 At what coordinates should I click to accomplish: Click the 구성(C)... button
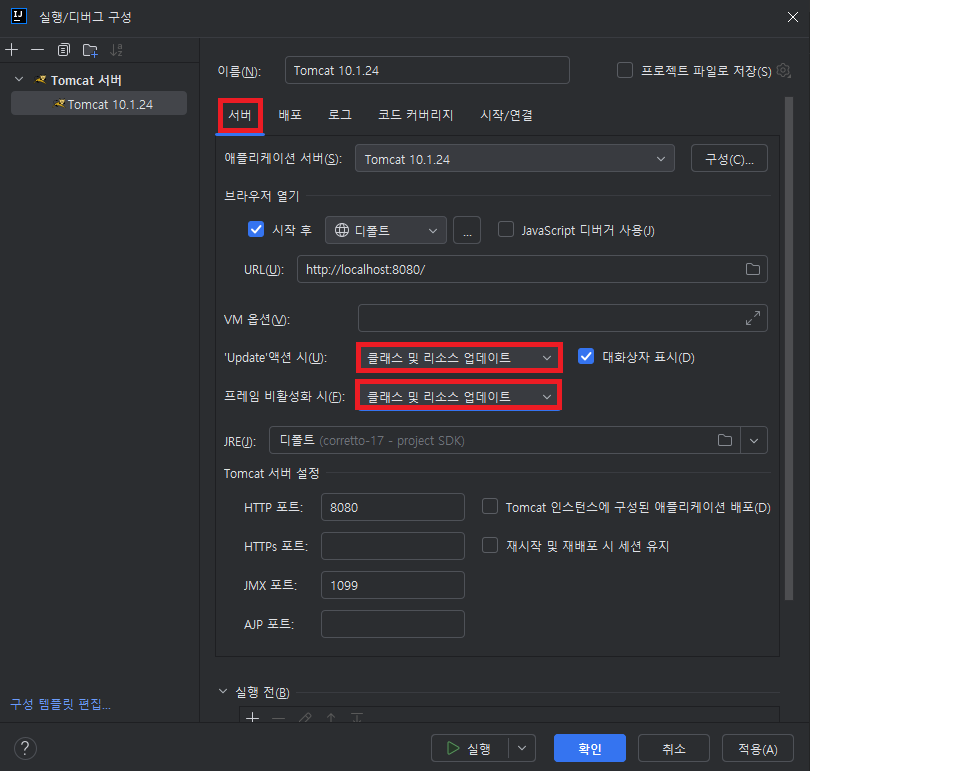pyautogui.click(x=729, y=159)
